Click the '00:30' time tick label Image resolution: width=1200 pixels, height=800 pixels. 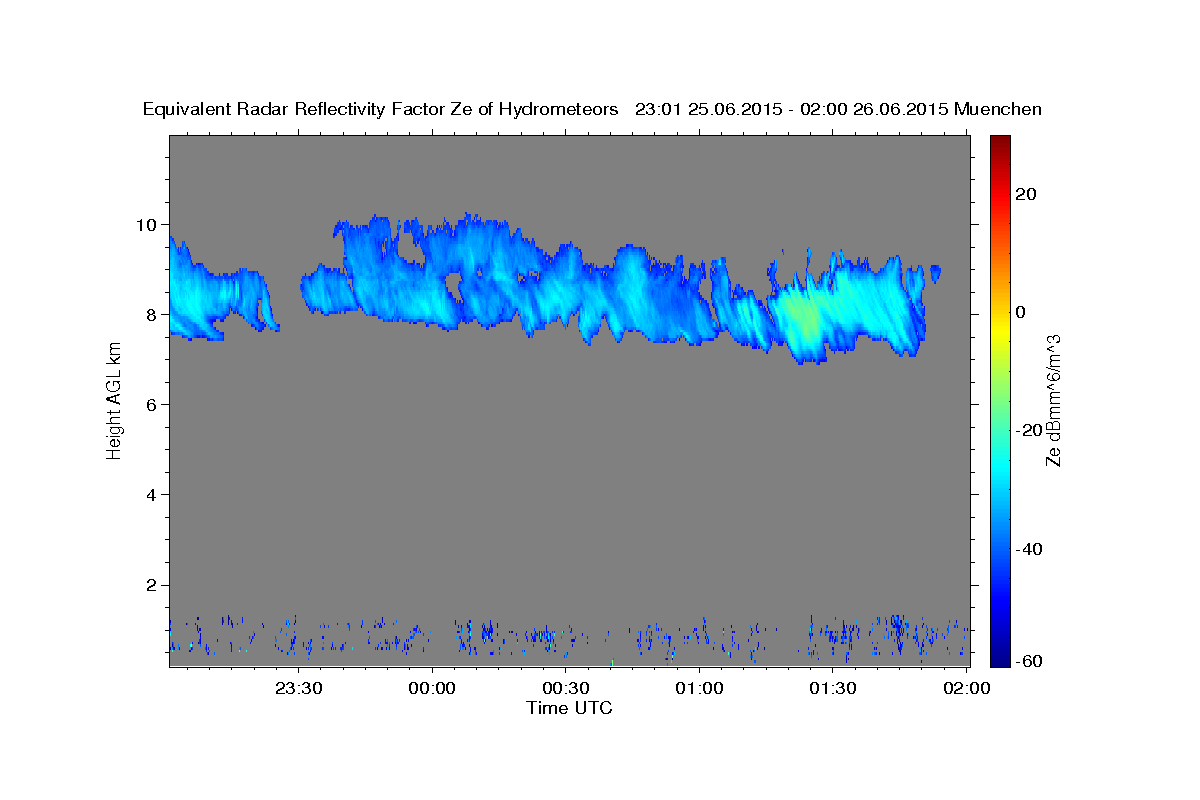(x=566, y=688)
